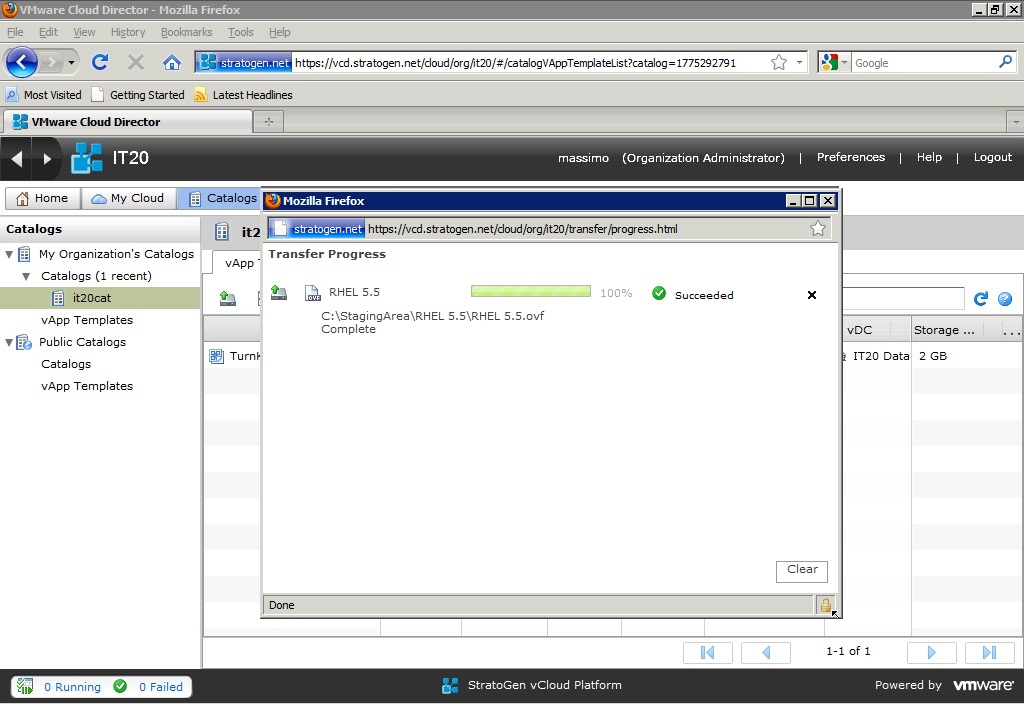Click the upload vApp template toolbar icon
1024x704 pixels.
coord(227,298)
